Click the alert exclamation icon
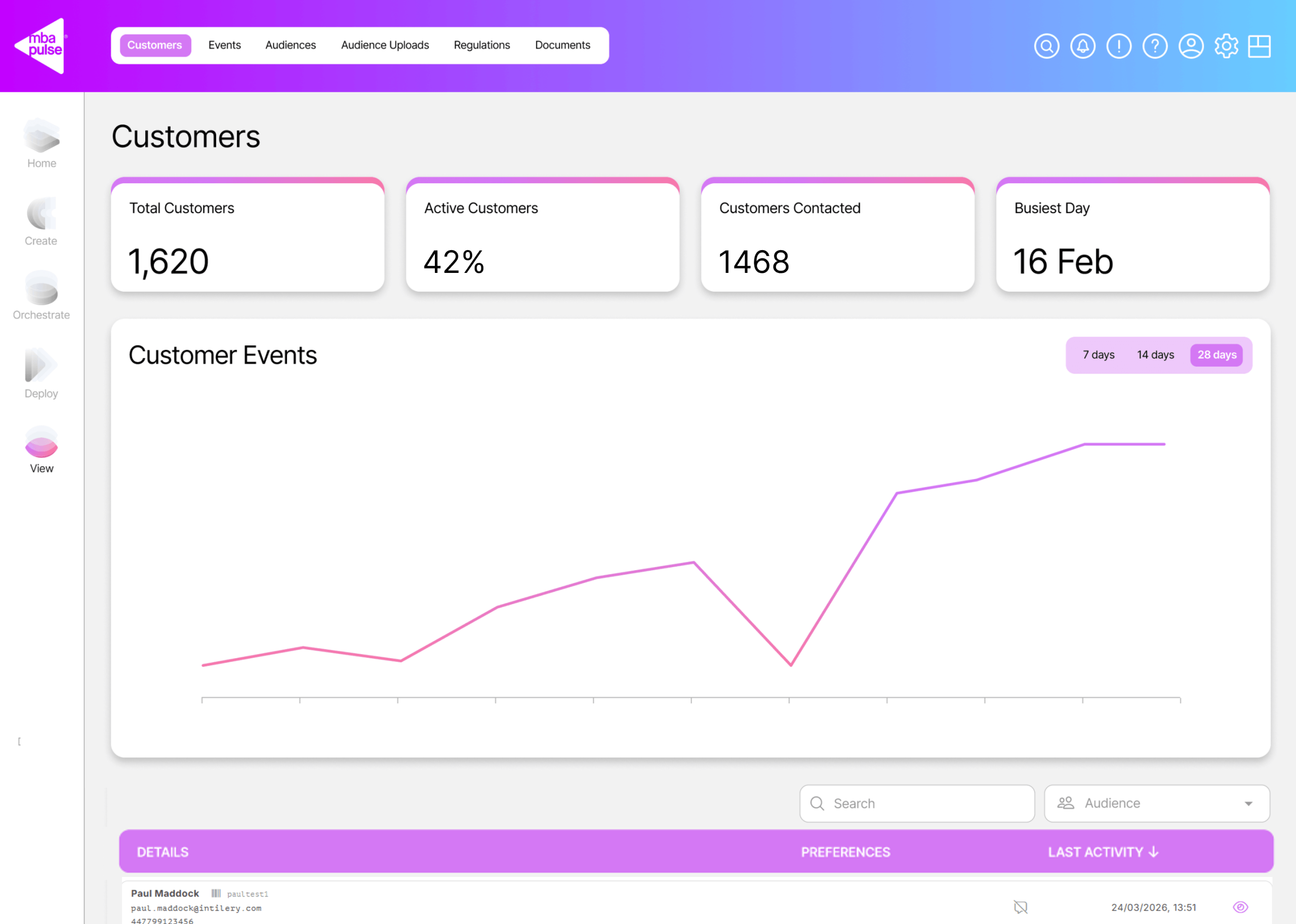1296x924 pixels. [x=1118, y=46]
